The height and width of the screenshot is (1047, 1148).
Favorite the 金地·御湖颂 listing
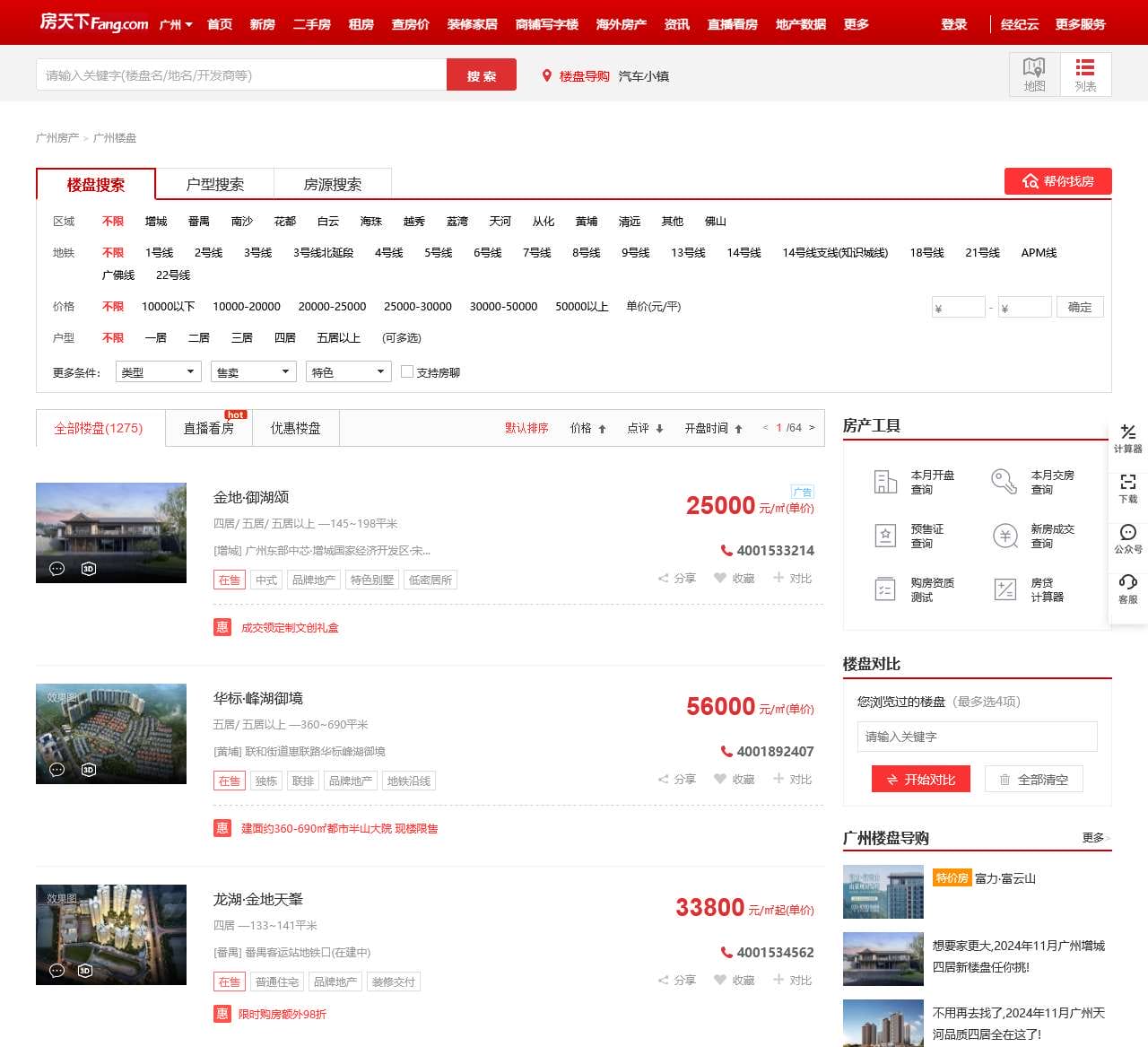[735, 579]
